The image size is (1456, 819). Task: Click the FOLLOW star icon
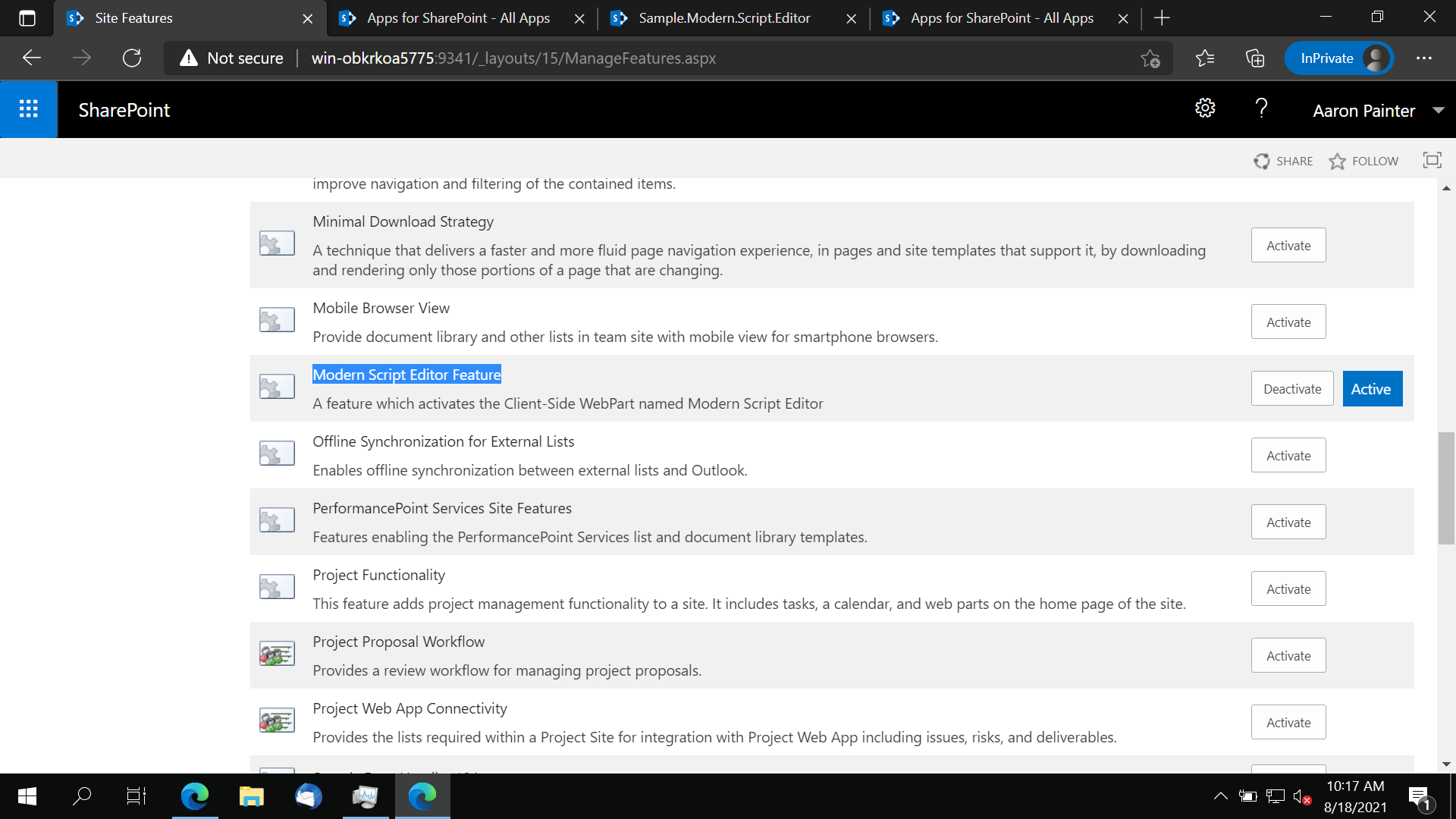(1338, 161)
